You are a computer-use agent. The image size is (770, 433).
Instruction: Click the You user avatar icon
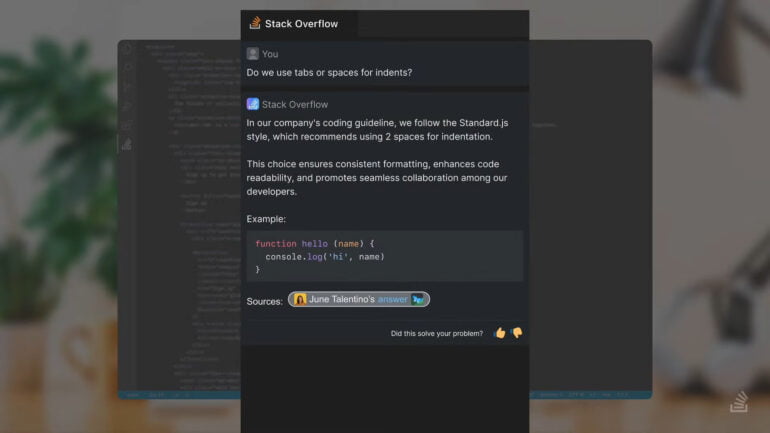point(252,54)
